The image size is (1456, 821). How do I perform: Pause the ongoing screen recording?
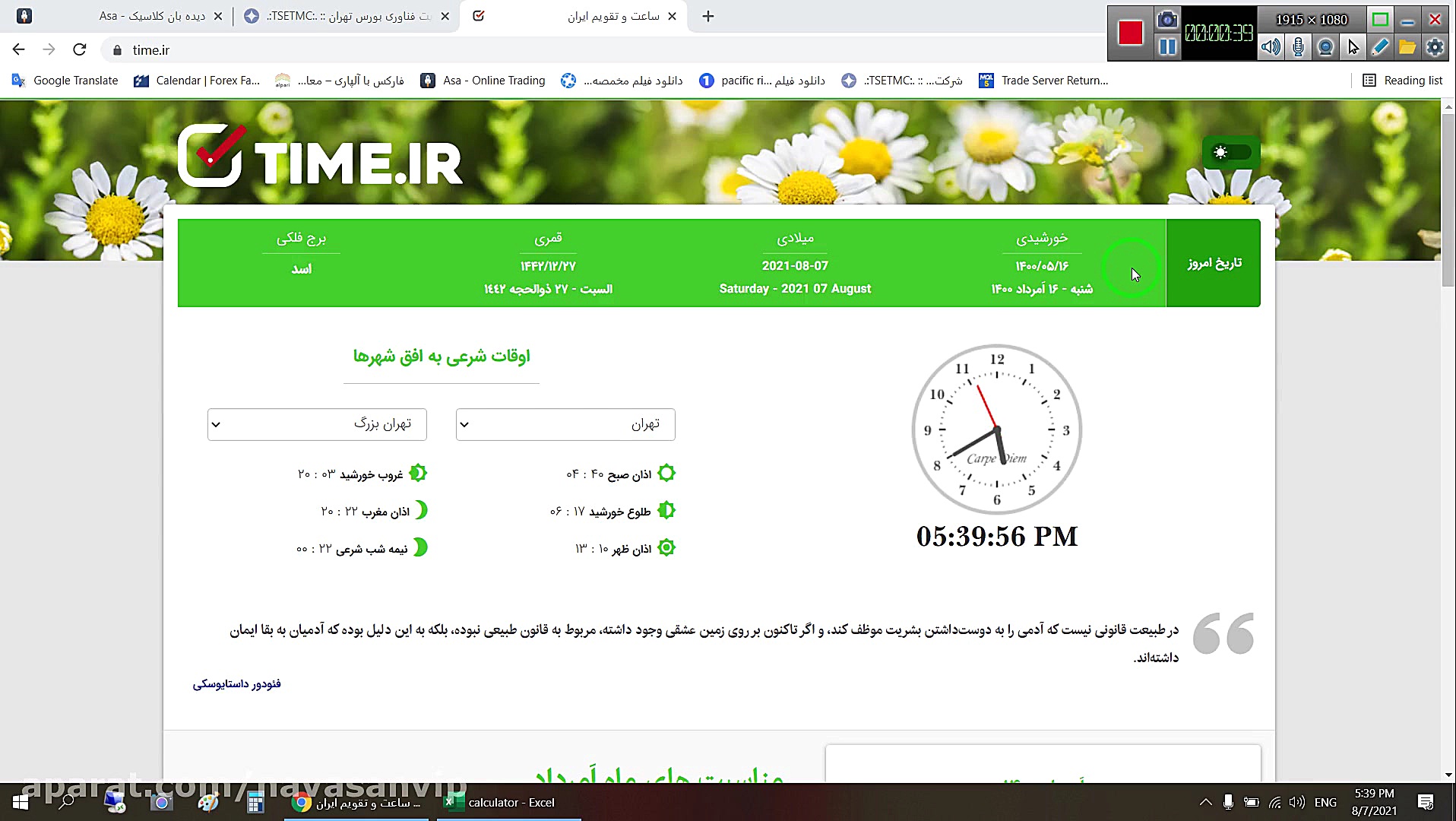click(x=1168, y=46)
